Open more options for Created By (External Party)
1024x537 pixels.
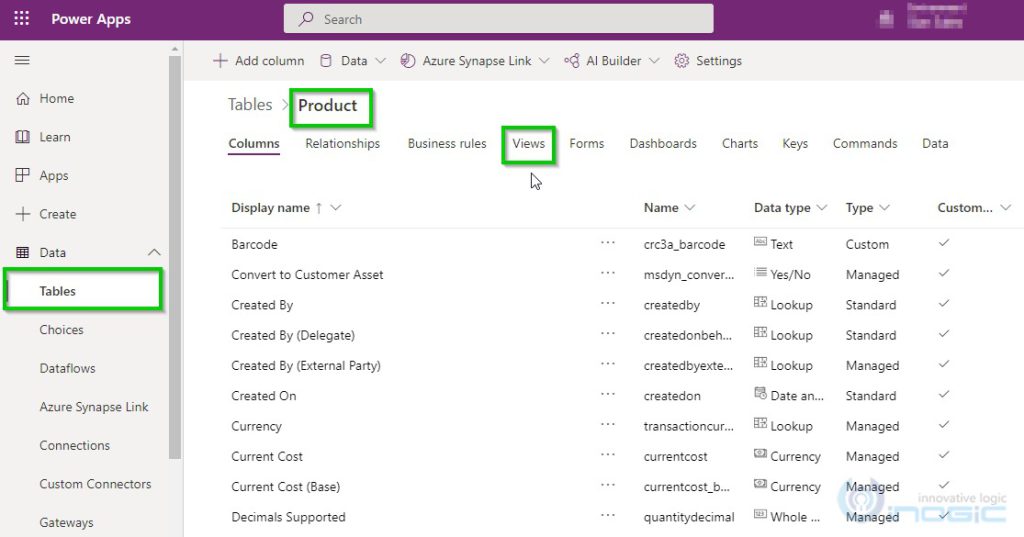[x=608, y=364]
